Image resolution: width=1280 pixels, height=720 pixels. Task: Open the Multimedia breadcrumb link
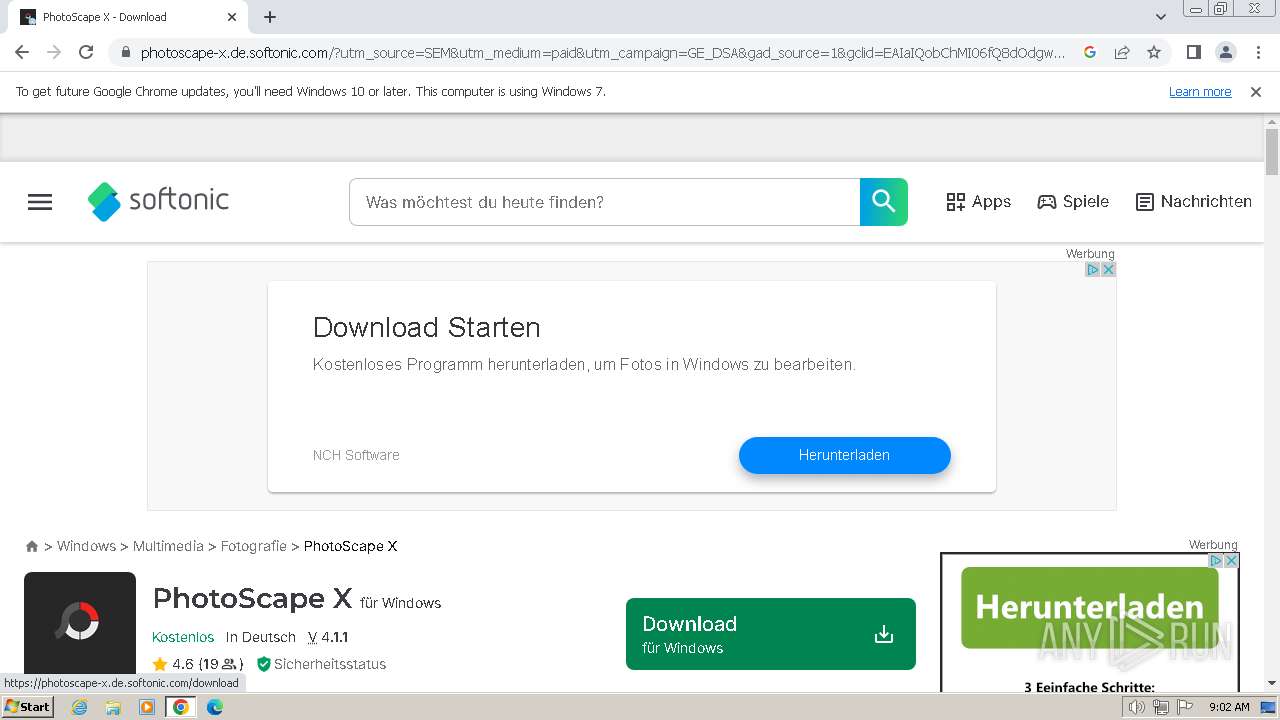coord(168,546)
